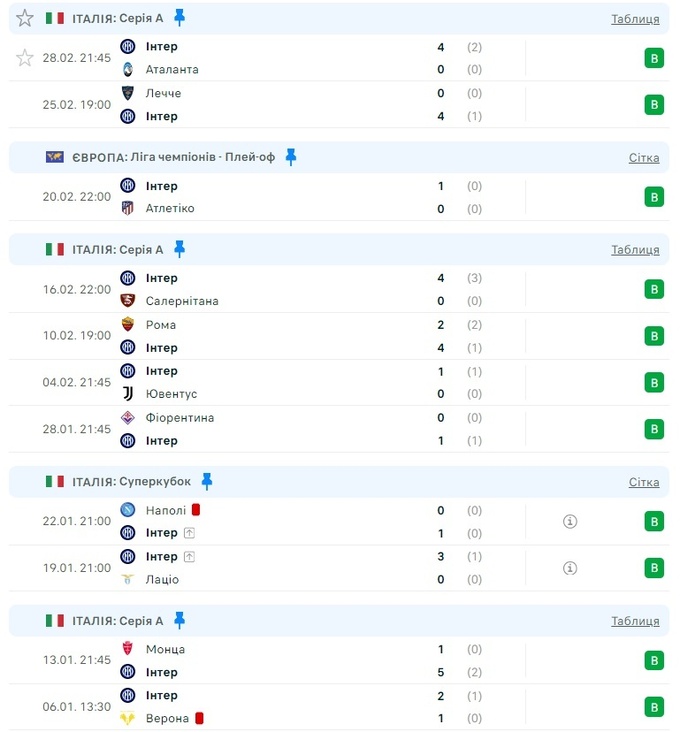Screen dimensions: 680x732
Task: Click info icon on Інтер–Лаціо match
Action: click(x=570, y=568)
